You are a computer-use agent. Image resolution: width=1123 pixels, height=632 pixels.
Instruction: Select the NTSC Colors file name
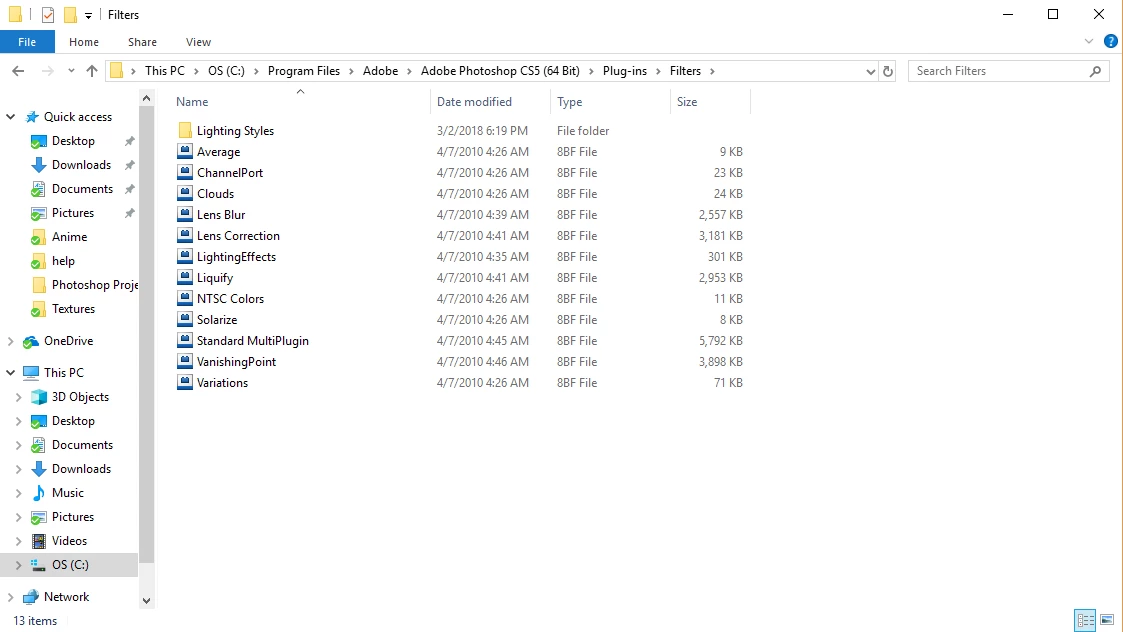(231, 299)
